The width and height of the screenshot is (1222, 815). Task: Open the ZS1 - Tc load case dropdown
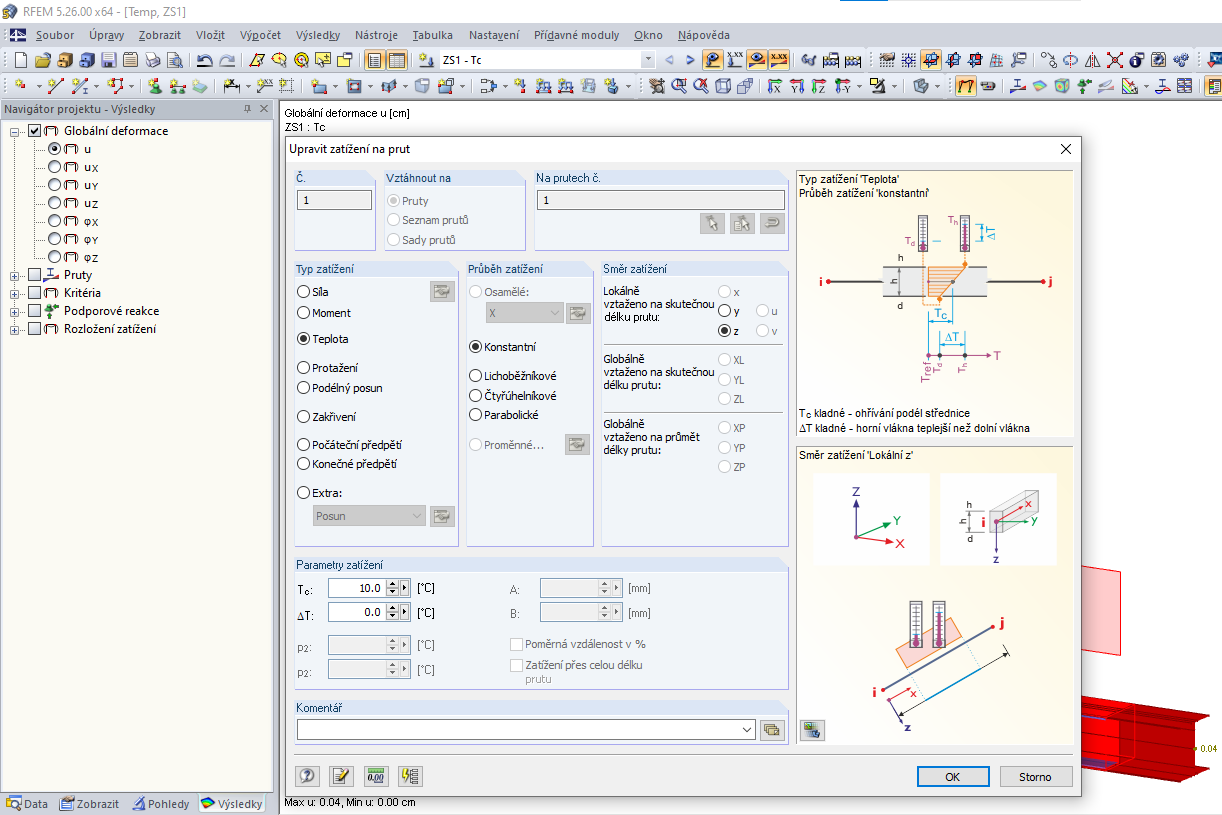point(647,60)
